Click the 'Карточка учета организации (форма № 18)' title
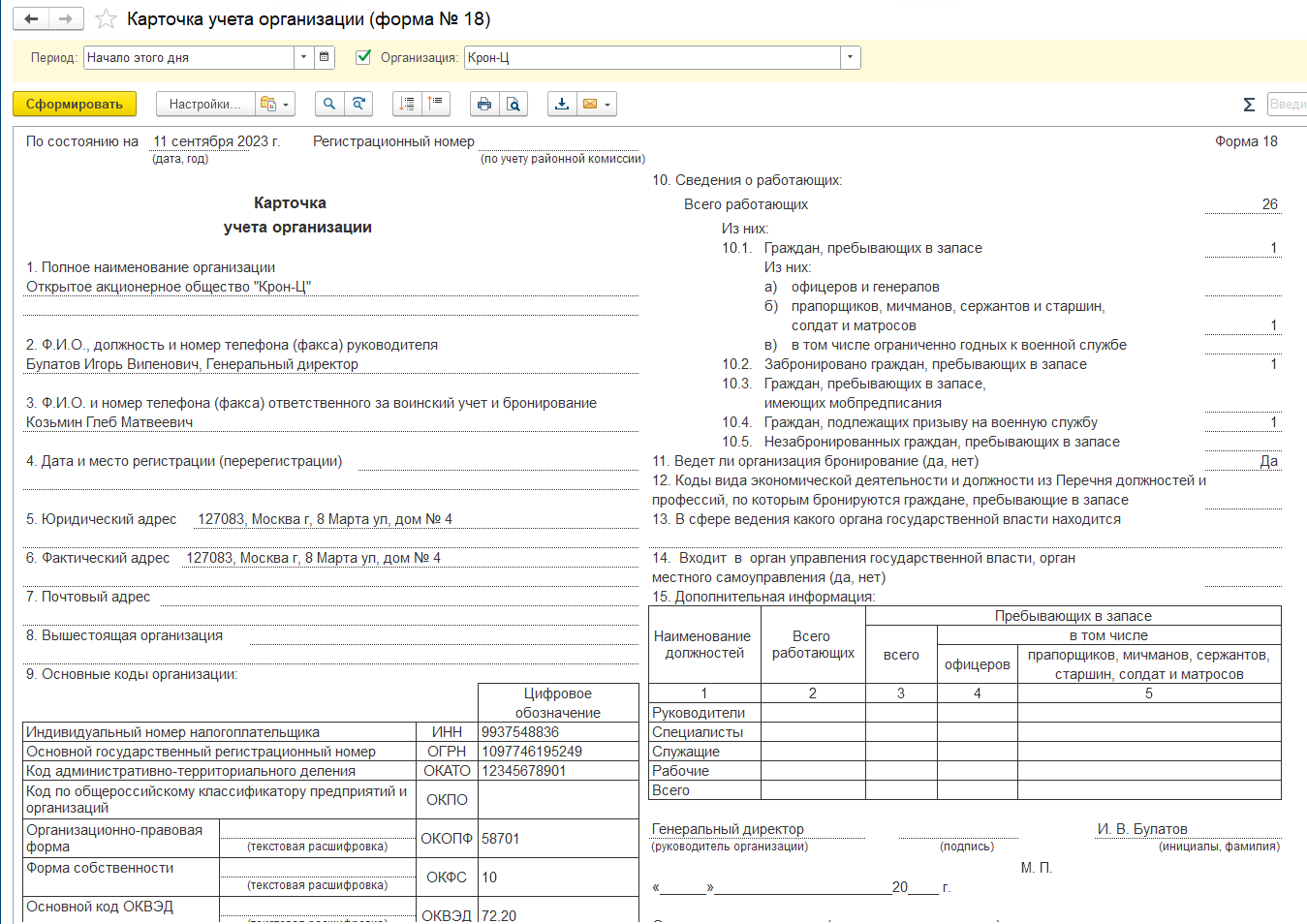1307x924 pixels. 309,19
